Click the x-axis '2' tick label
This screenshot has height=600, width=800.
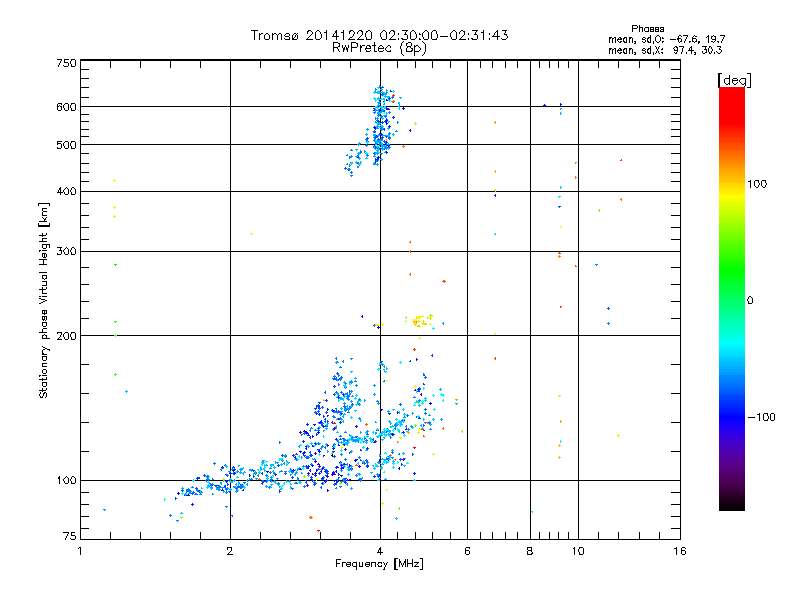click(230, 551)
